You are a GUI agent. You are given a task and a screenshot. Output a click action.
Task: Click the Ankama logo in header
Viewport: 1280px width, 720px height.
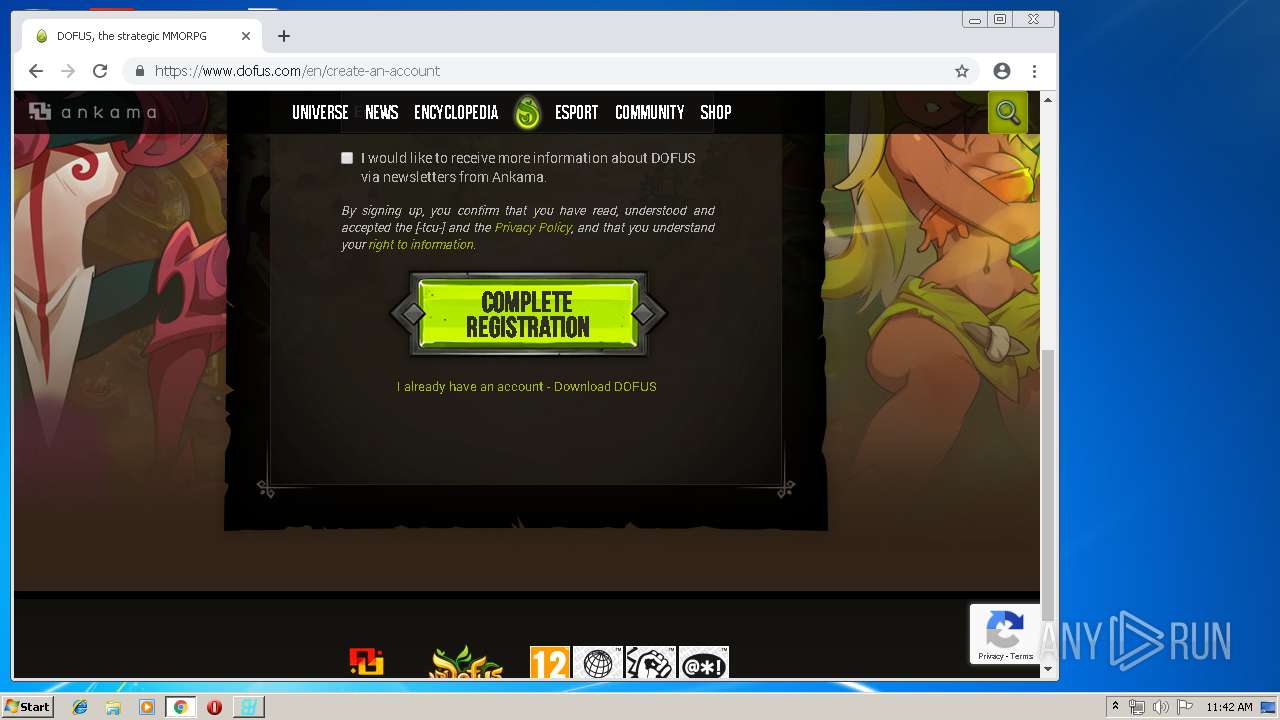(x=92, y=112)
